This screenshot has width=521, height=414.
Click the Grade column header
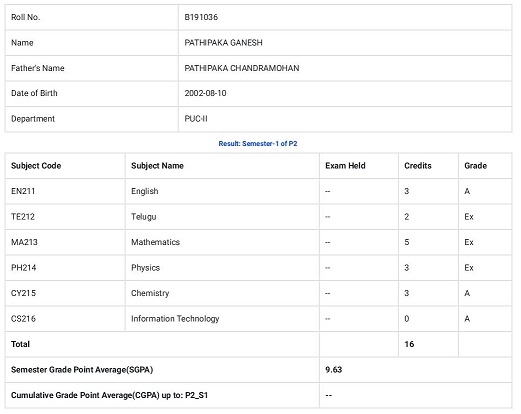point(475,166)
